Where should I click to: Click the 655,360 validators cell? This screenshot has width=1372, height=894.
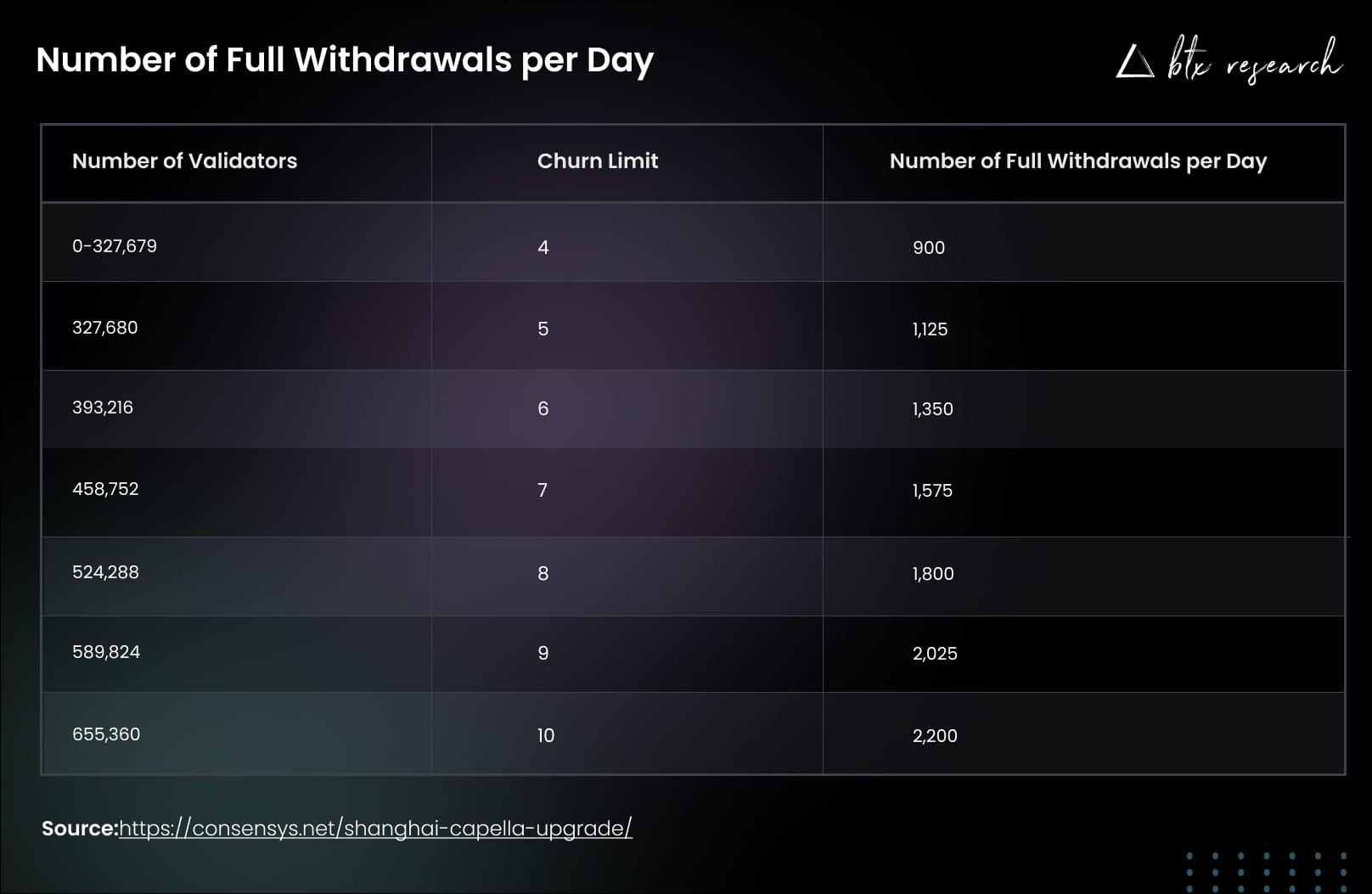pos(106,734)
